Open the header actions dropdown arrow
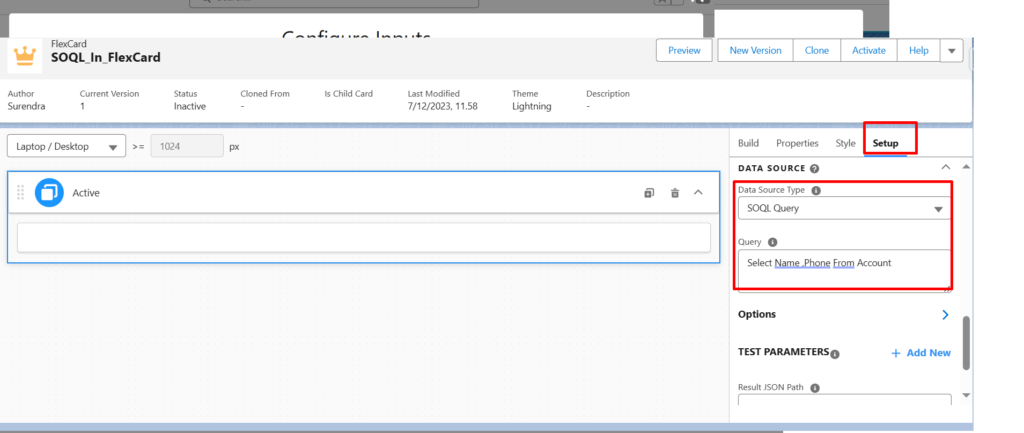Viewport: 1024px width, 433px height. (952, 51)
